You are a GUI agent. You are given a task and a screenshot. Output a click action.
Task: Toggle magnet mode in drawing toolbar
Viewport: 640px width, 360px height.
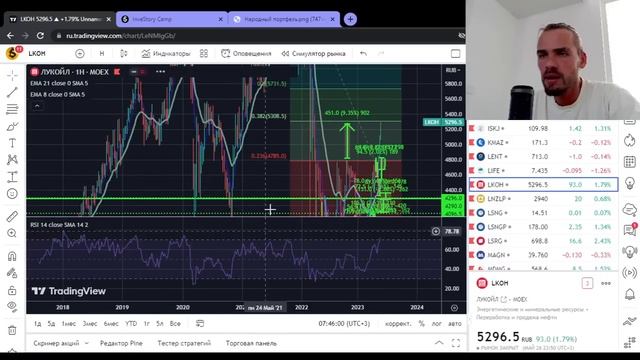click(12, 256)
